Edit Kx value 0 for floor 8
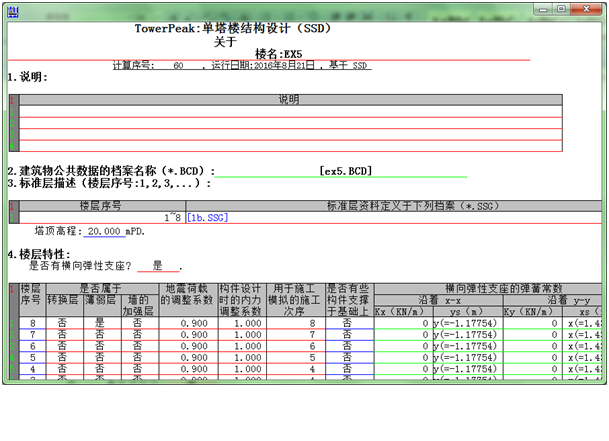The height and width of the screenshot is (441, 609). (x=404, y=323)
